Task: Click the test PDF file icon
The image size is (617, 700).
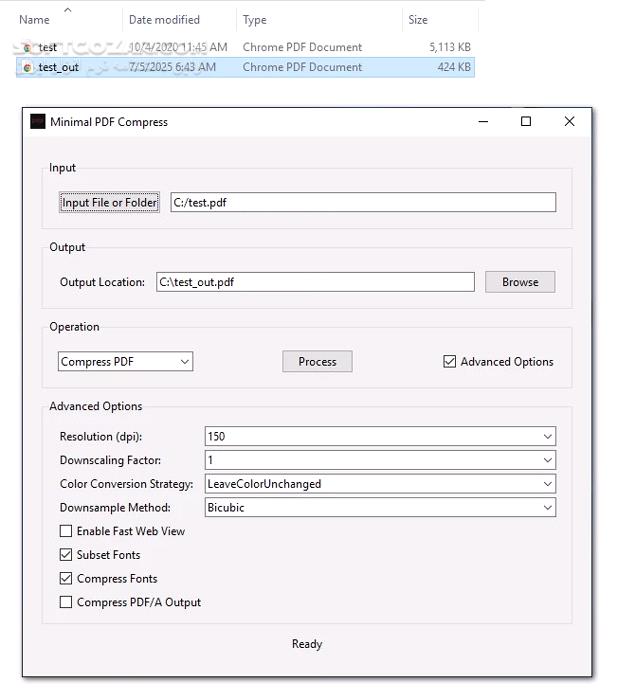Action: (28, 47)
